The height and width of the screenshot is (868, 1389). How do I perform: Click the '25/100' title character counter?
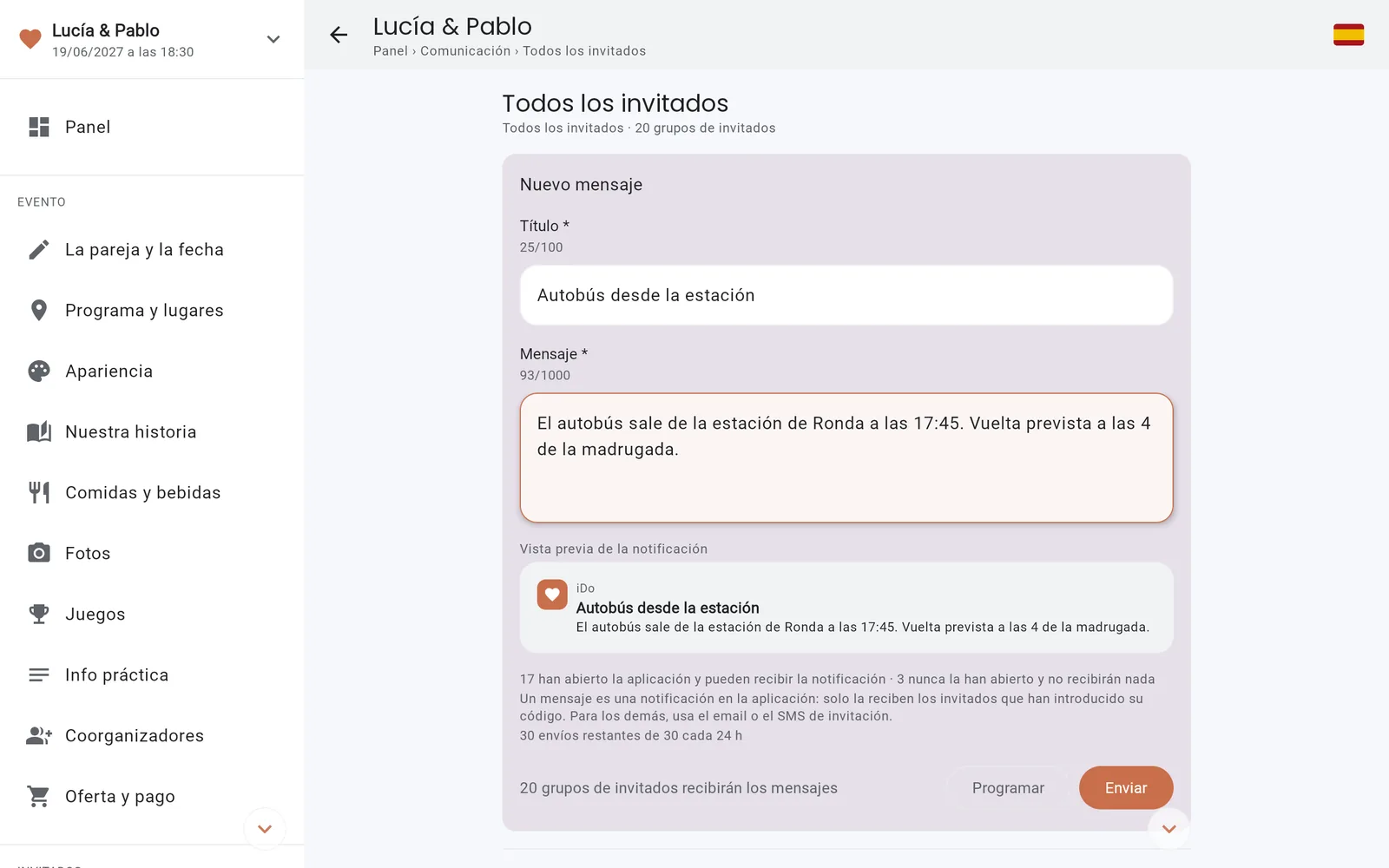pos(542,247)
